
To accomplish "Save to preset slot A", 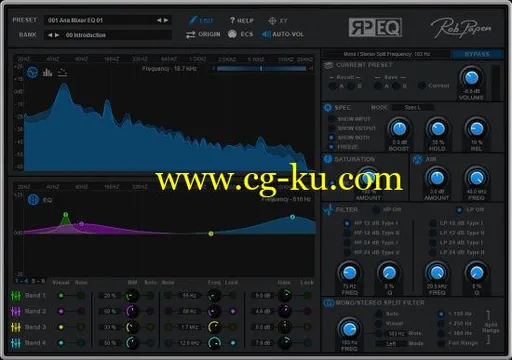I will [378, 86].
